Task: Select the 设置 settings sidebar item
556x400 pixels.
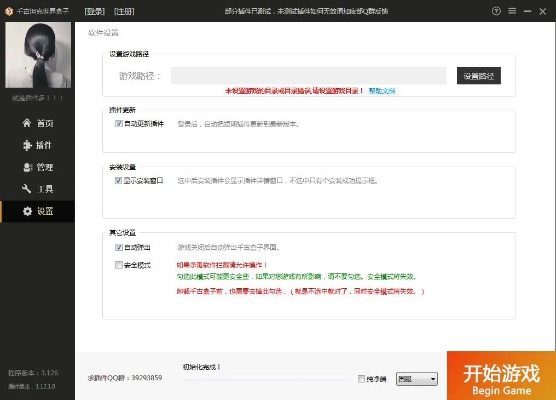Action: point(38,211)
